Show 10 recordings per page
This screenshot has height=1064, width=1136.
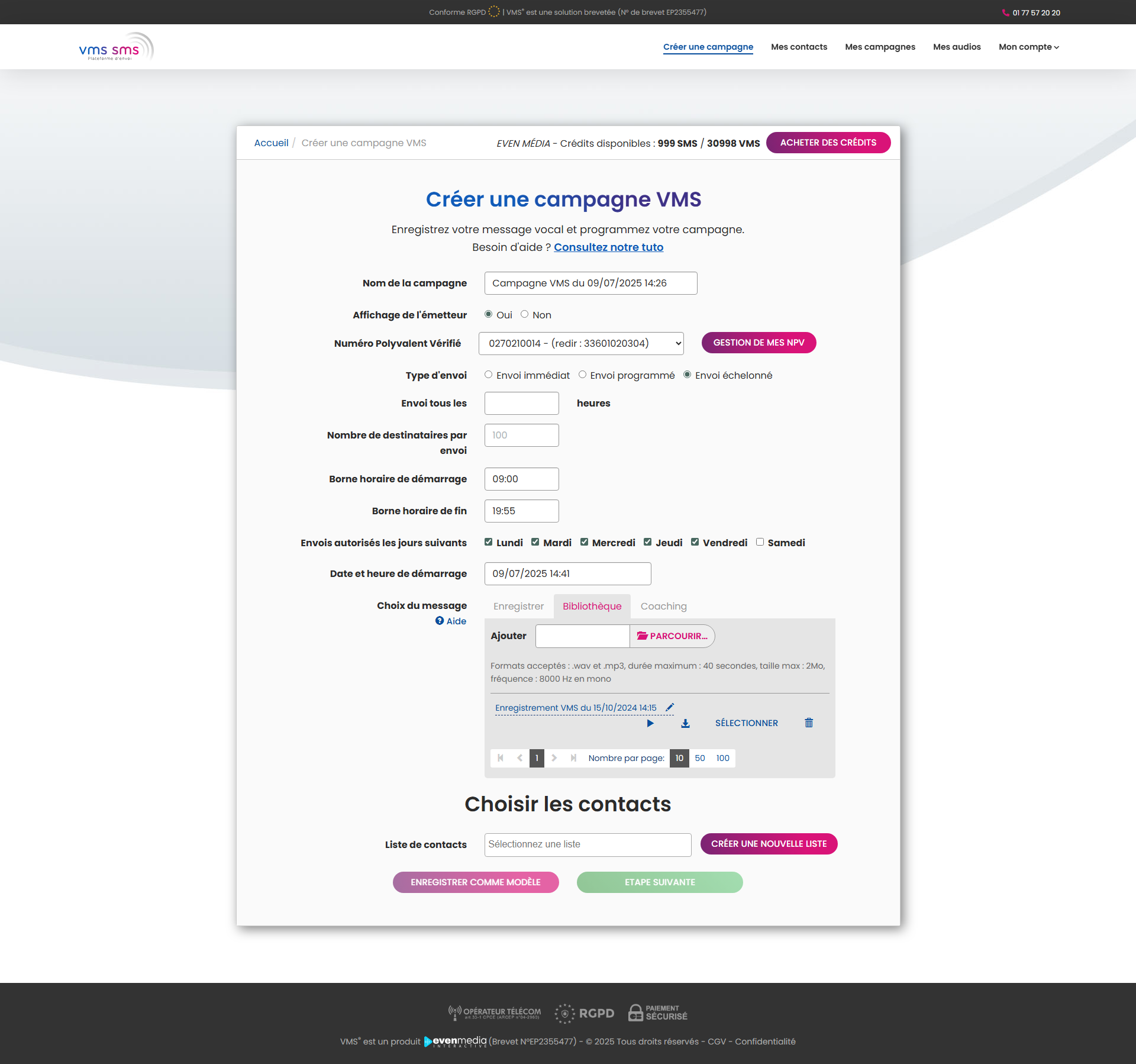(x=679, y=758)
